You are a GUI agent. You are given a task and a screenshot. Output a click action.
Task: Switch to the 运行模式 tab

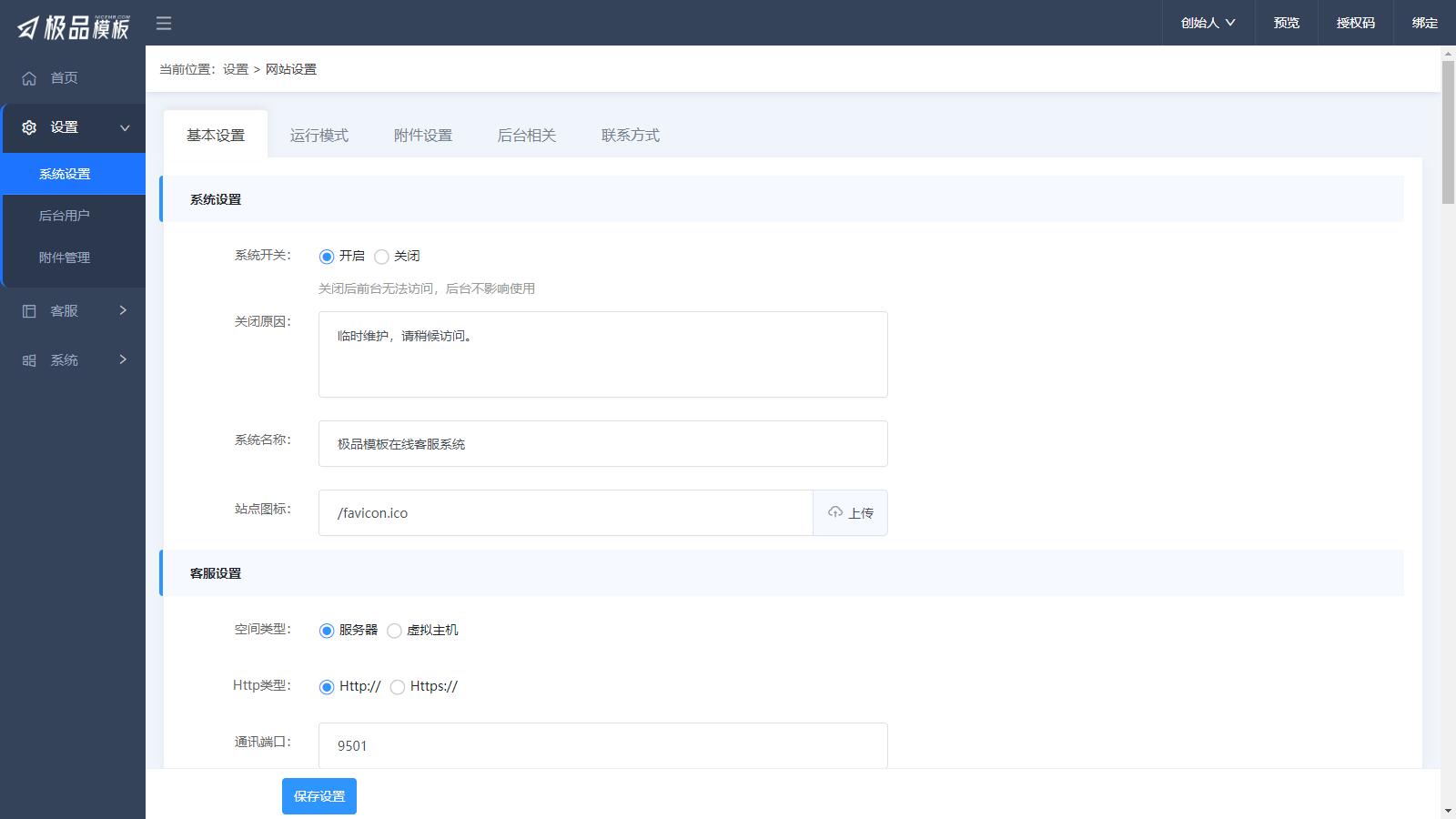point(318,135)
